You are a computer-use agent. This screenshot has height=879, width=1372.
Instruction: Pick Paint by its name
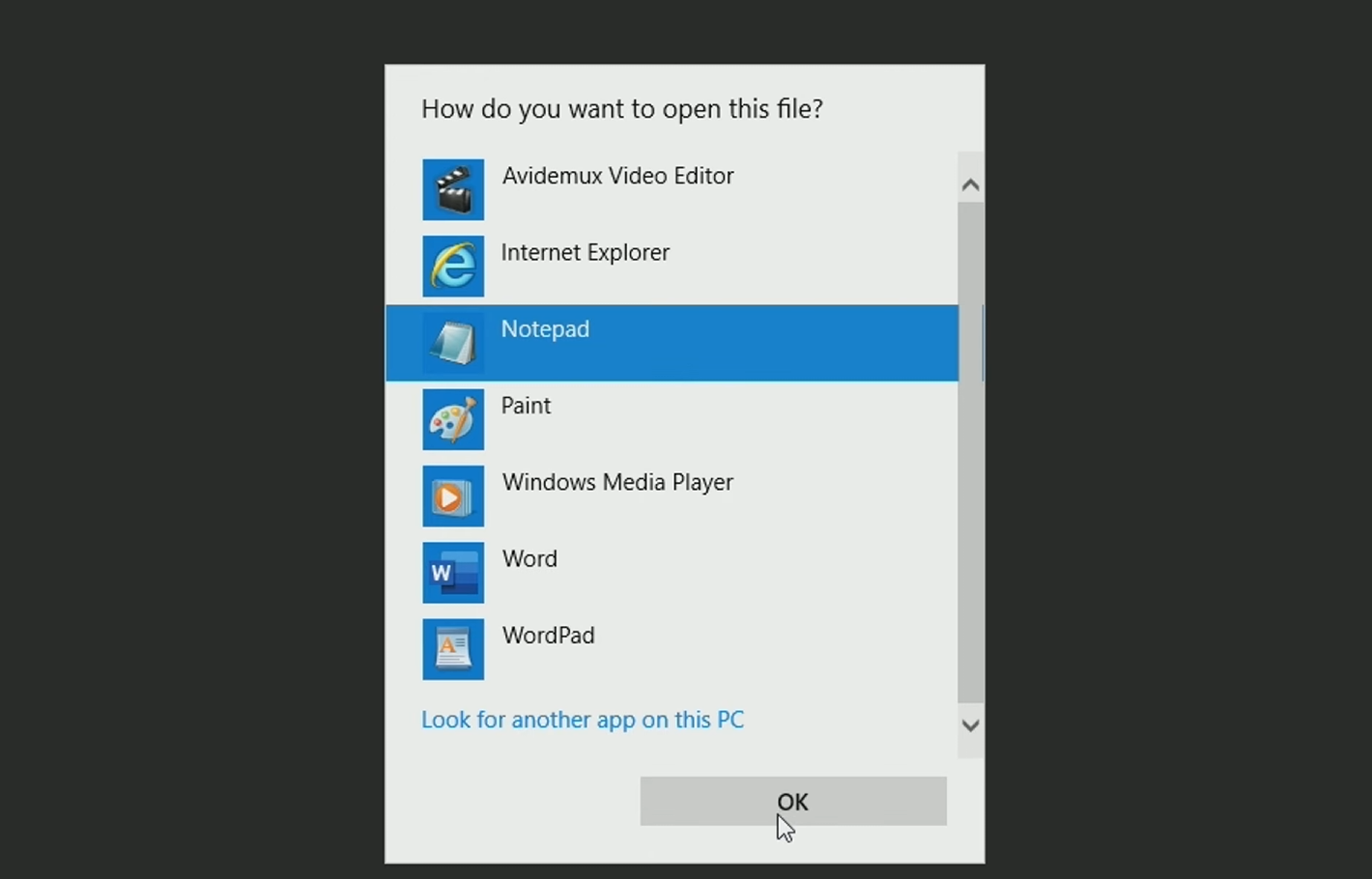[526, 406]
